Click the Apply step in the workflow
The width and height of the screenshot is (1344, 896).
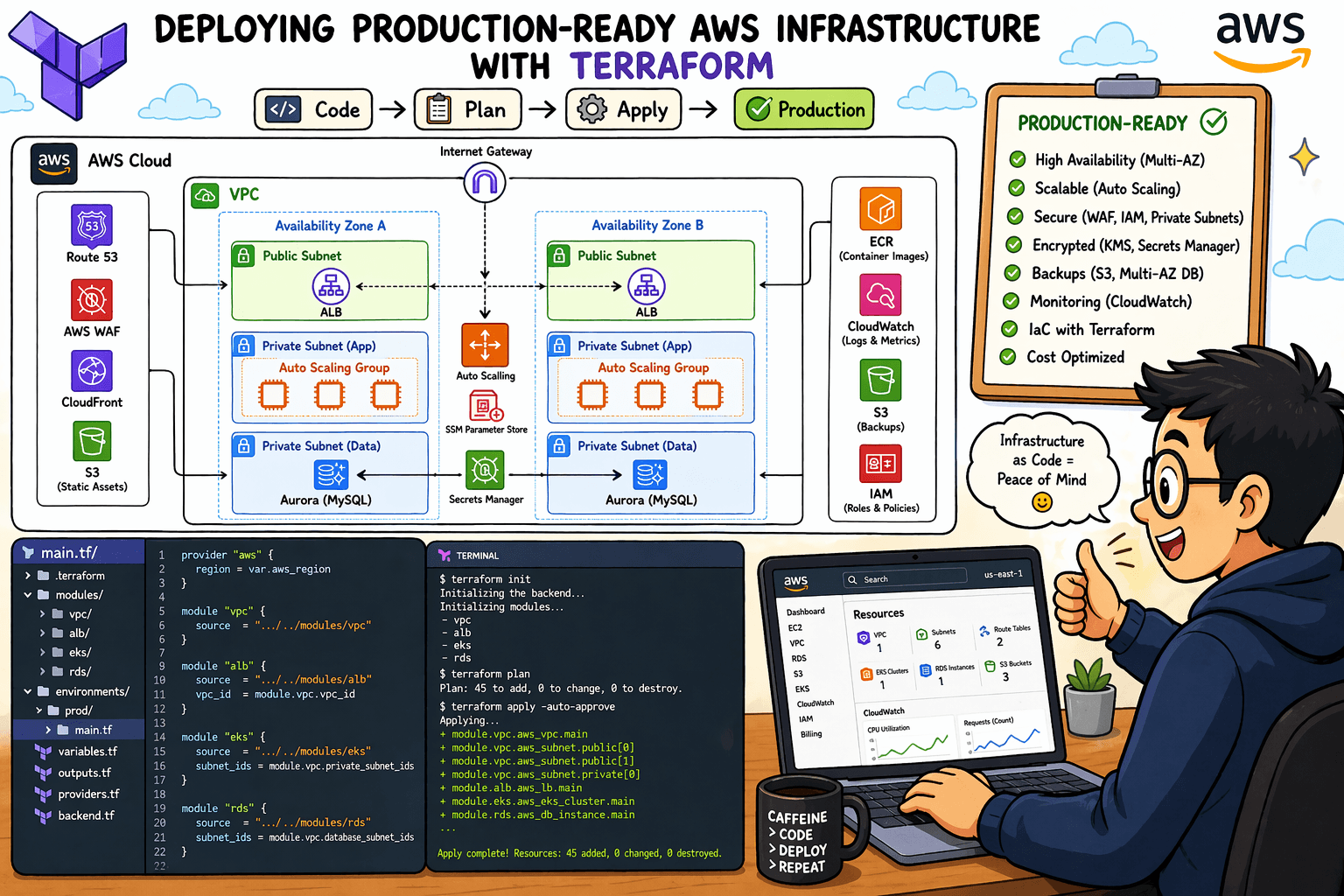[x=623, y=108]
